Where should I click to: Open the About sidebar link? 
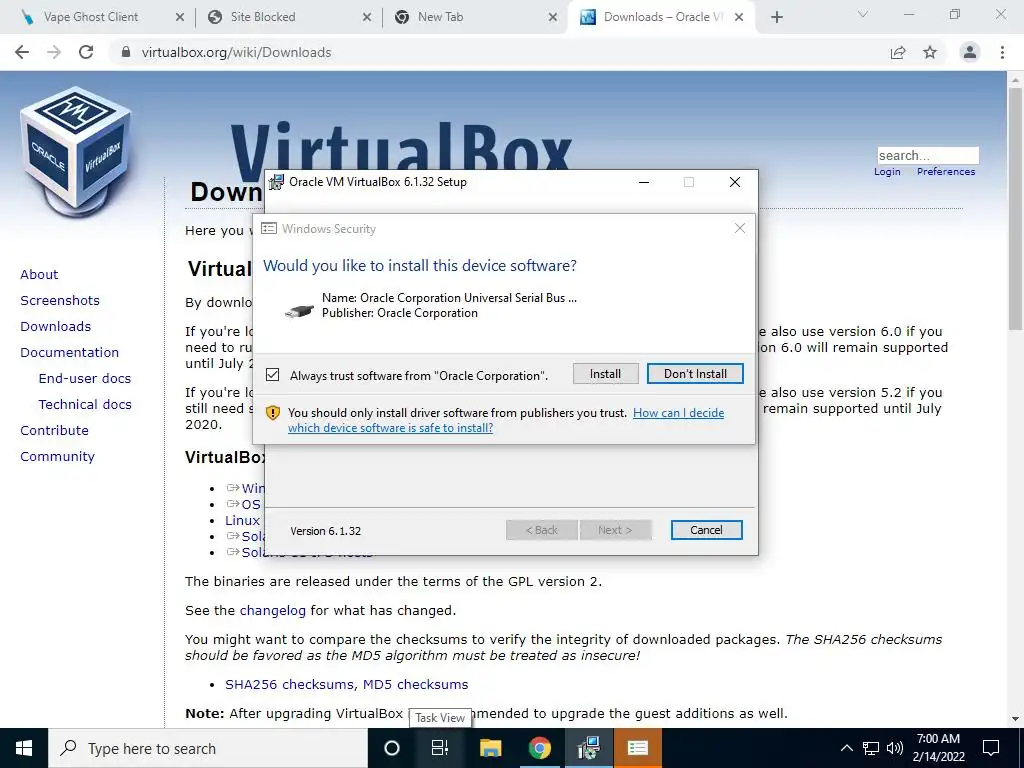tap(39, 274)
